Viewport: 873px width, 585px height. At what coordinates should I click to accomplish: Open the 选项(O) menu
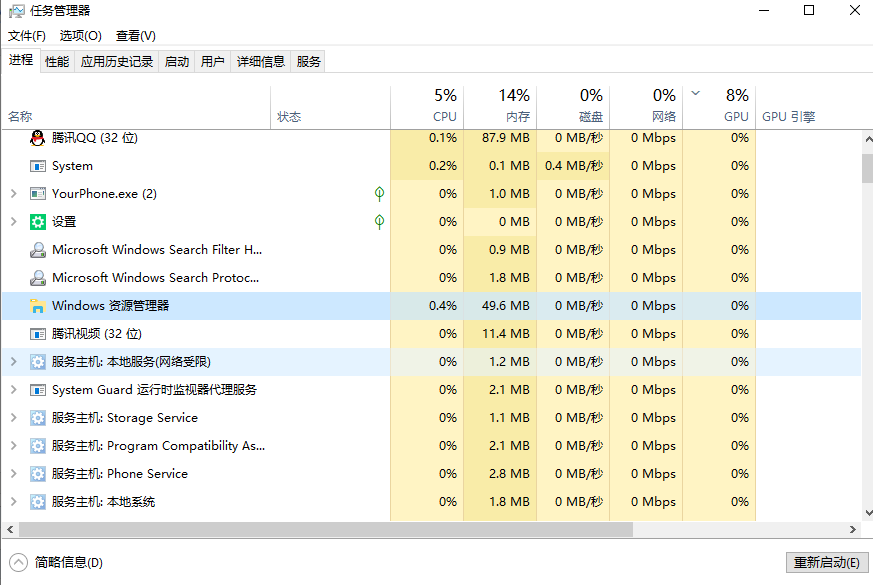81,36
